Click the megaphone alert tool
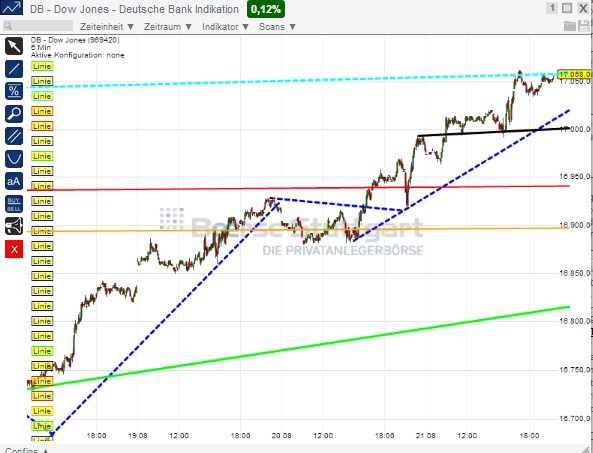Viewport: 593px width, 453px height. (14, 226)
